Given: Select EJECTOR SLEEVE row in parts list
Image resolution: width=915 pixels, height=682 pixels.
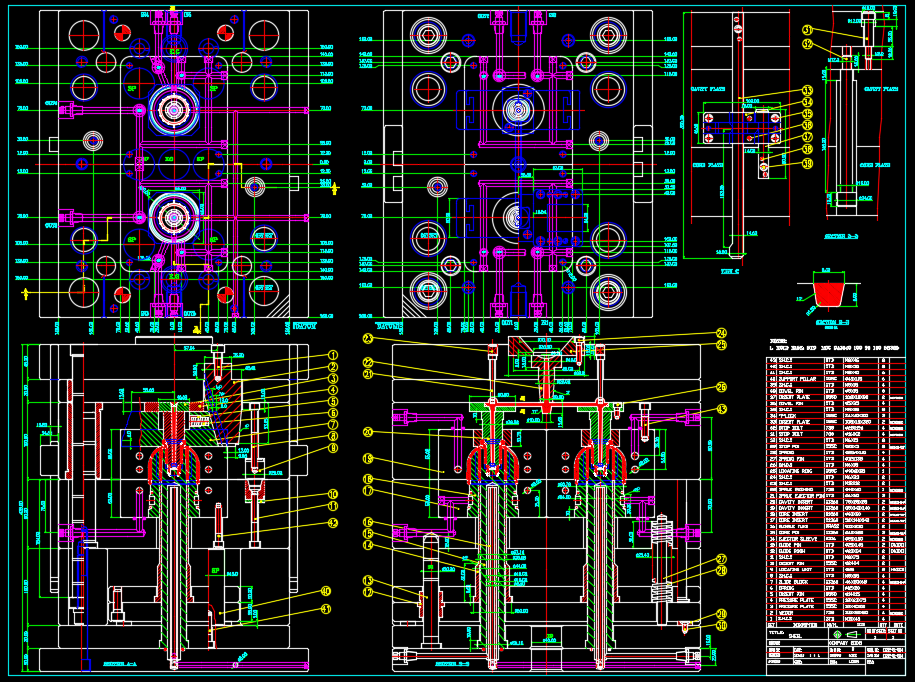Looking at the screenshot, I should [x=836, y=538].
